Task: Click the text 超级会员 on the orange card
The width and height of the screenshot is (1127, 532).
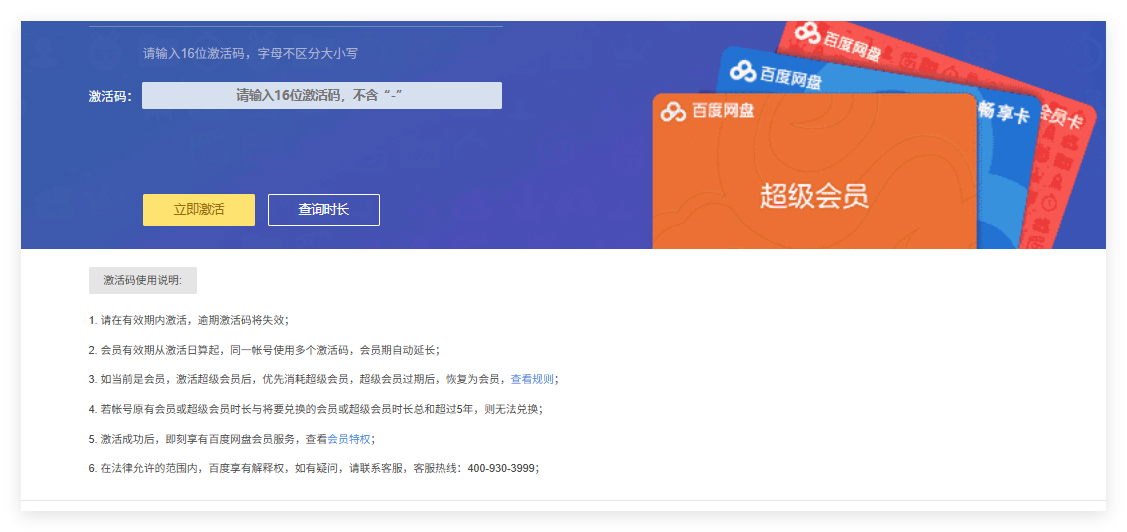Action: [814, 196]
